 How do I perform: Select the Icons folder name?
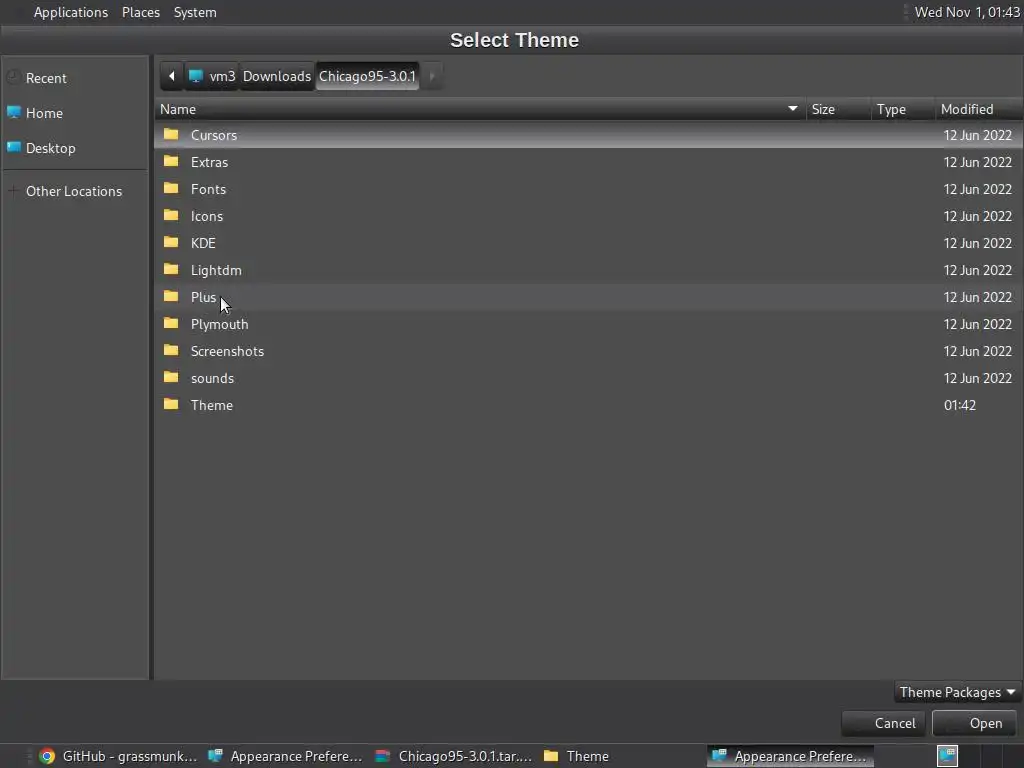click(206, 216)
